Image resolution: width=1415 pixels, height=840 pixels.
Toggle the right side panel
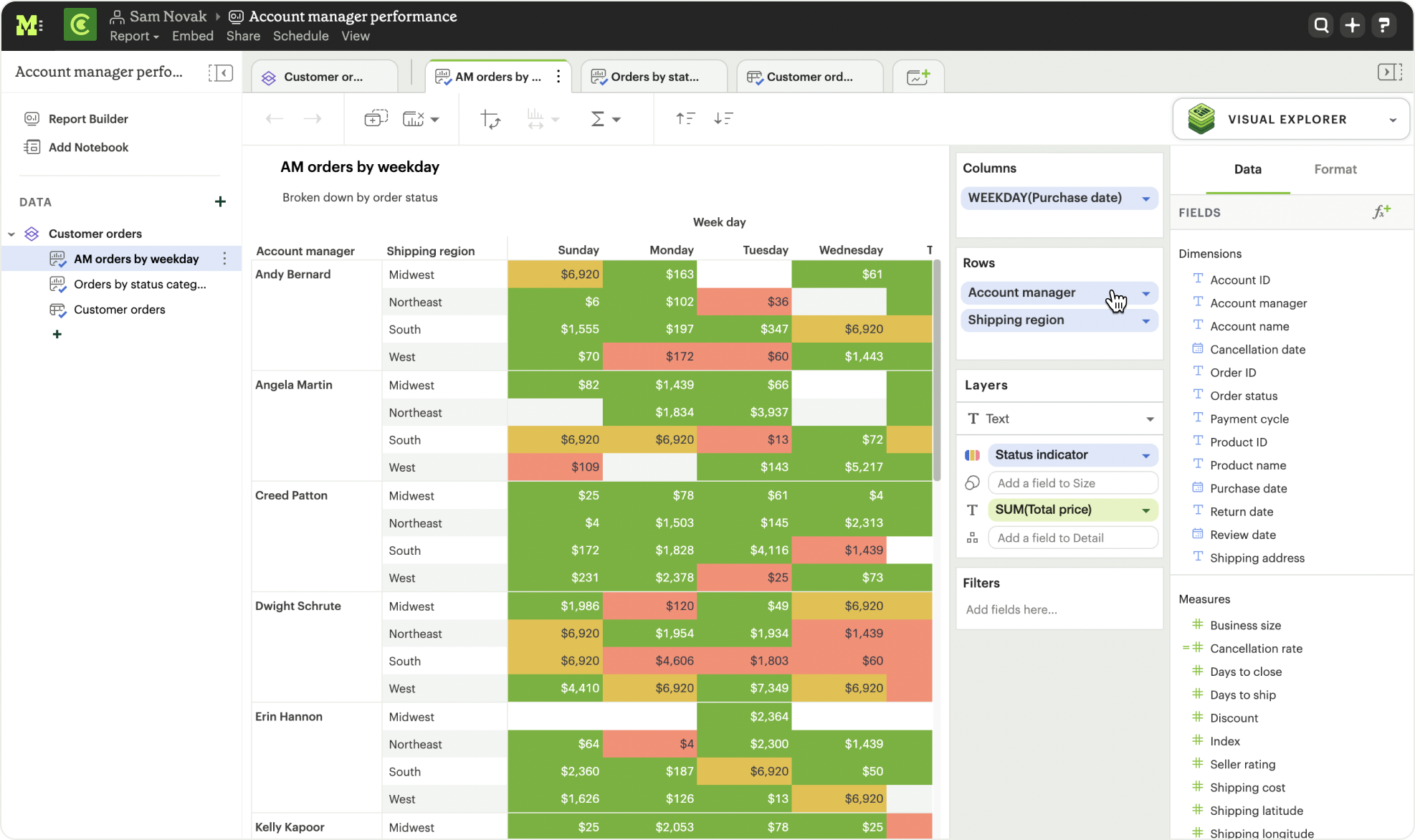point(1389,72)
